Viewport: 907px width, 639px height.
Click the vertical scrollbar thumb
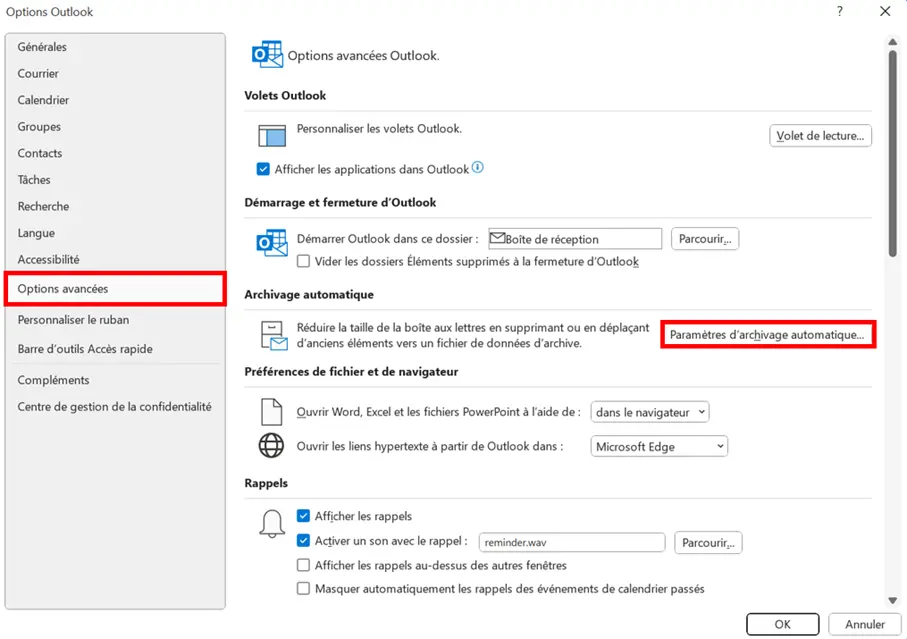[893, 153]
